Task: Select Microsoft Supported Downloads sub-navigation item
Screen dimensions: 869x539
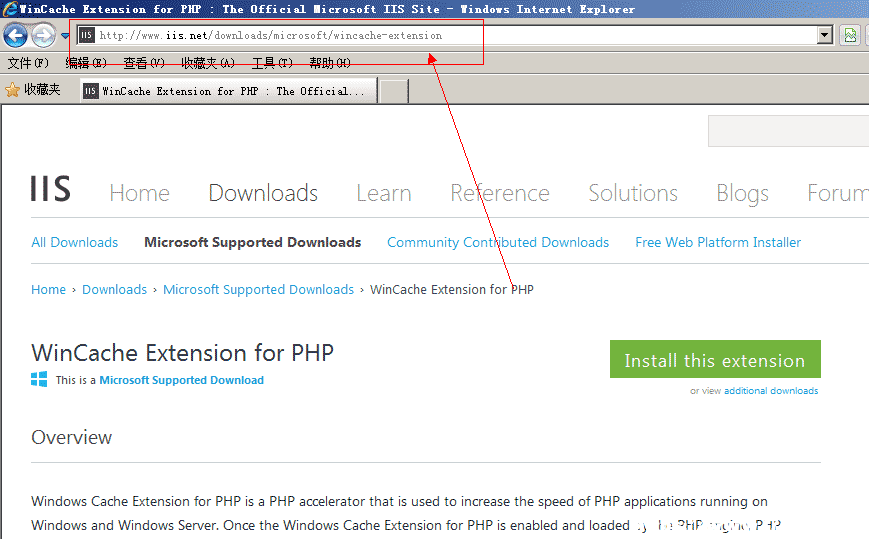Action: point(253,243)
